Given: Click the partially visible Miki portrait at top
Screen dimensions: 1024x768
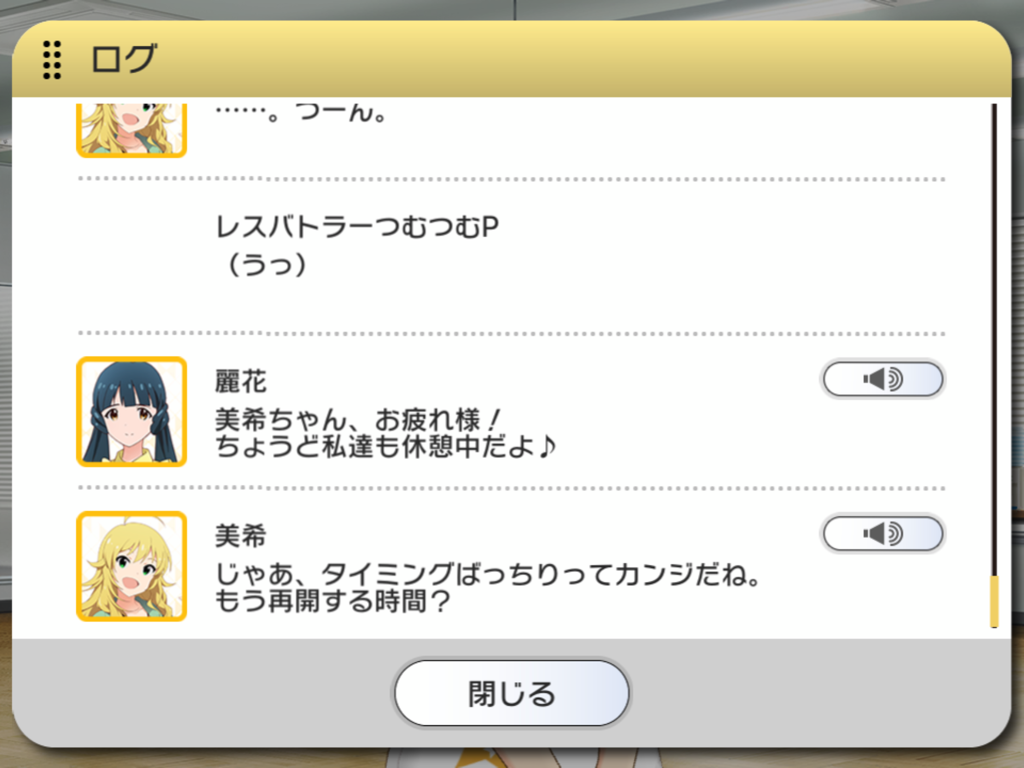Looking at the screenshot, I should click(x=132, y=130).
